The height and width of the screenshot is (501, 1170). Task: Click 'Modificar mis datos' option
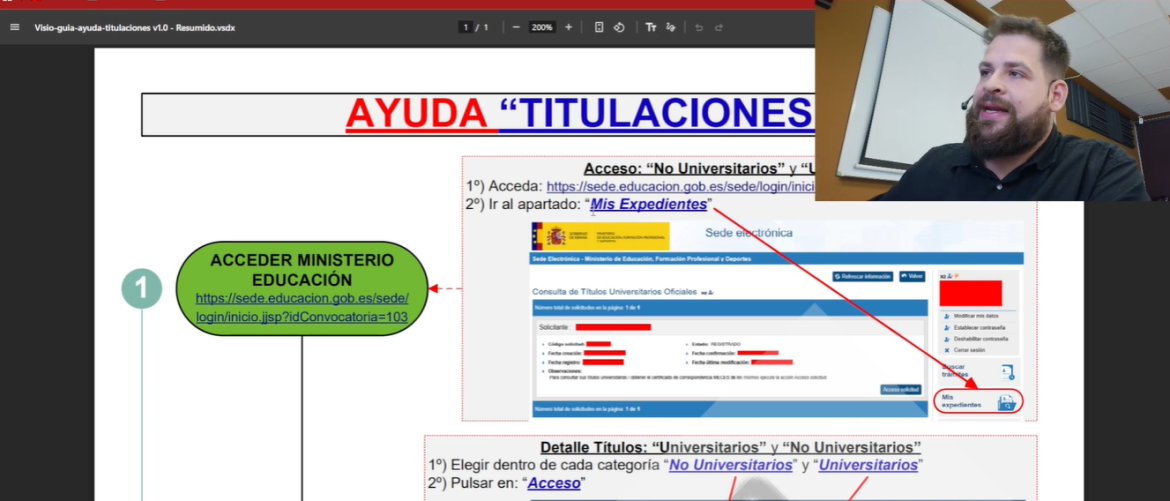[x=975, y=317]
